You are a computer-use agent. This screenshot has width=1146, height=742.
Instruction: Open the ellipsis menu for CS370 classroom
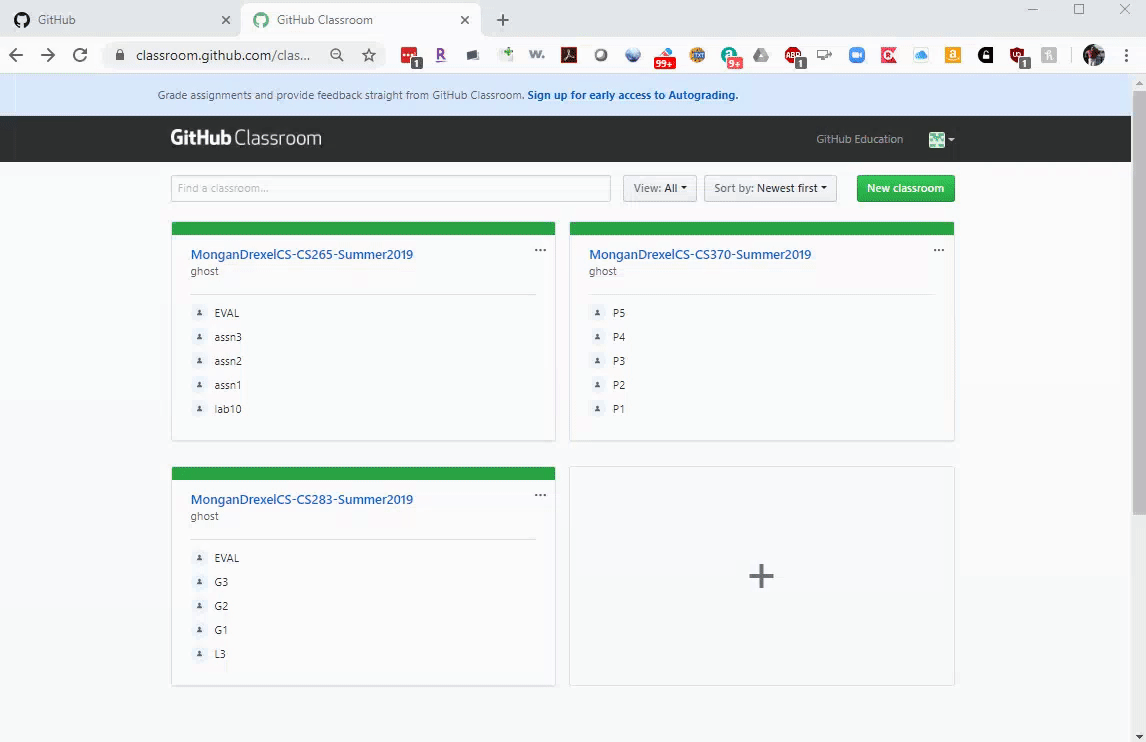938,250
